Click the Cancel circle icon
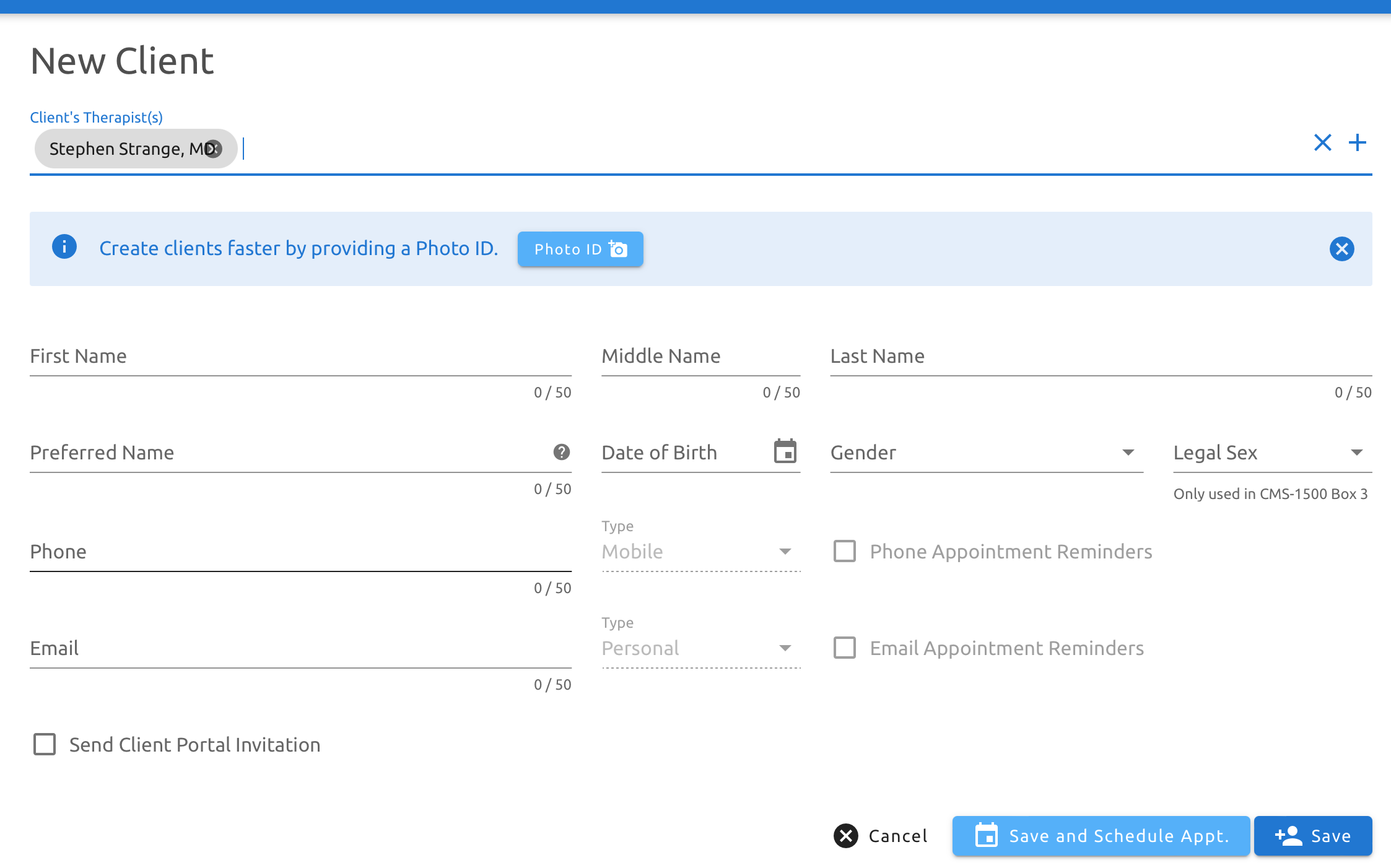 (847, 836)
